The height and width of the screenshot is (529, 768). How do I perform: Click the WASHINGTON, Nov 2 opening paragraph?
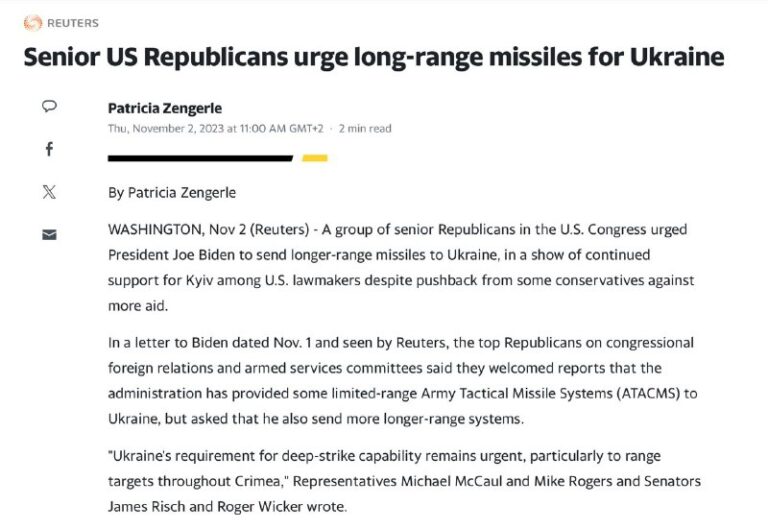pos(401,267)
